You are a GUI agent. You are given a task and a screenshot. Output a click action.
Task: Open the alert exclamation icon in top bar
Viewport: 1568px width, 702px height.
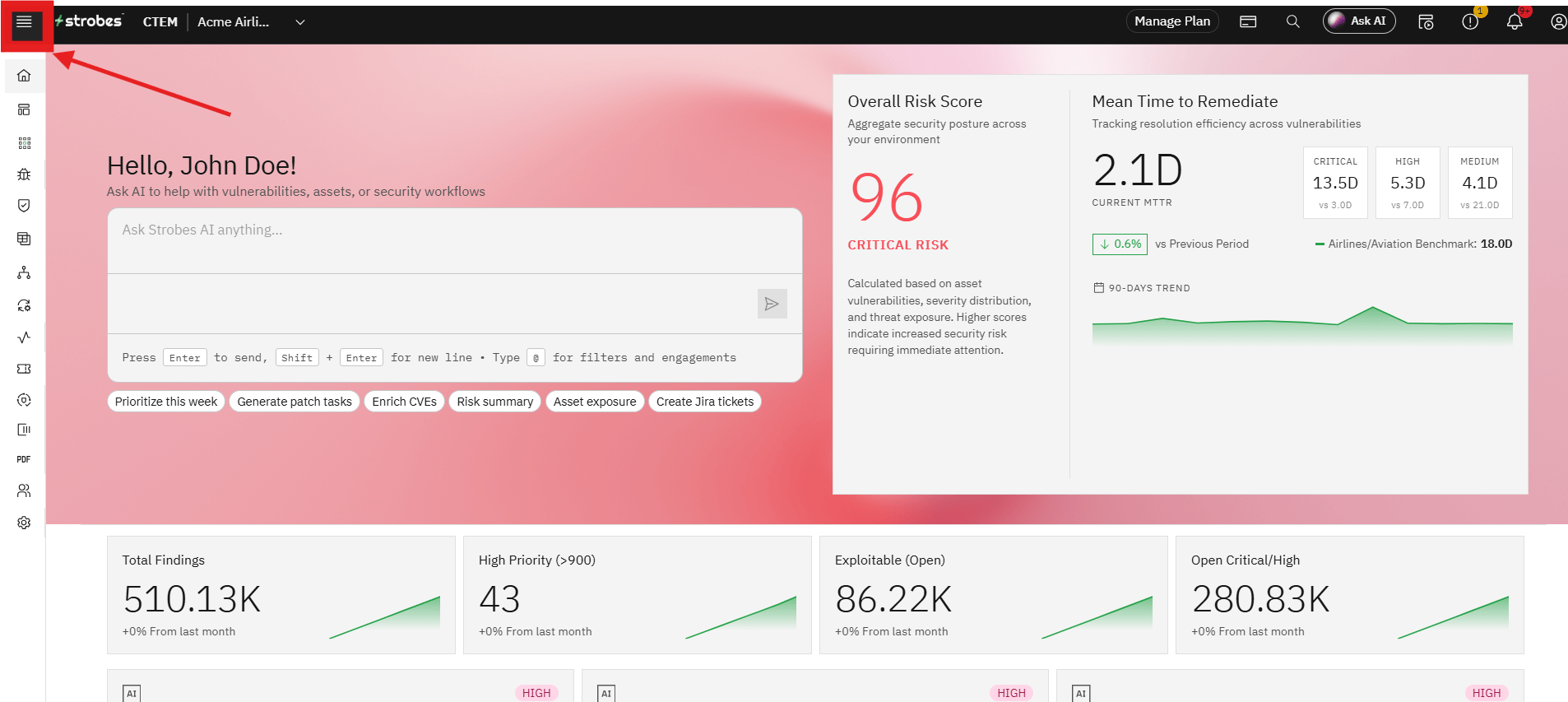(x=1470, y=21)
